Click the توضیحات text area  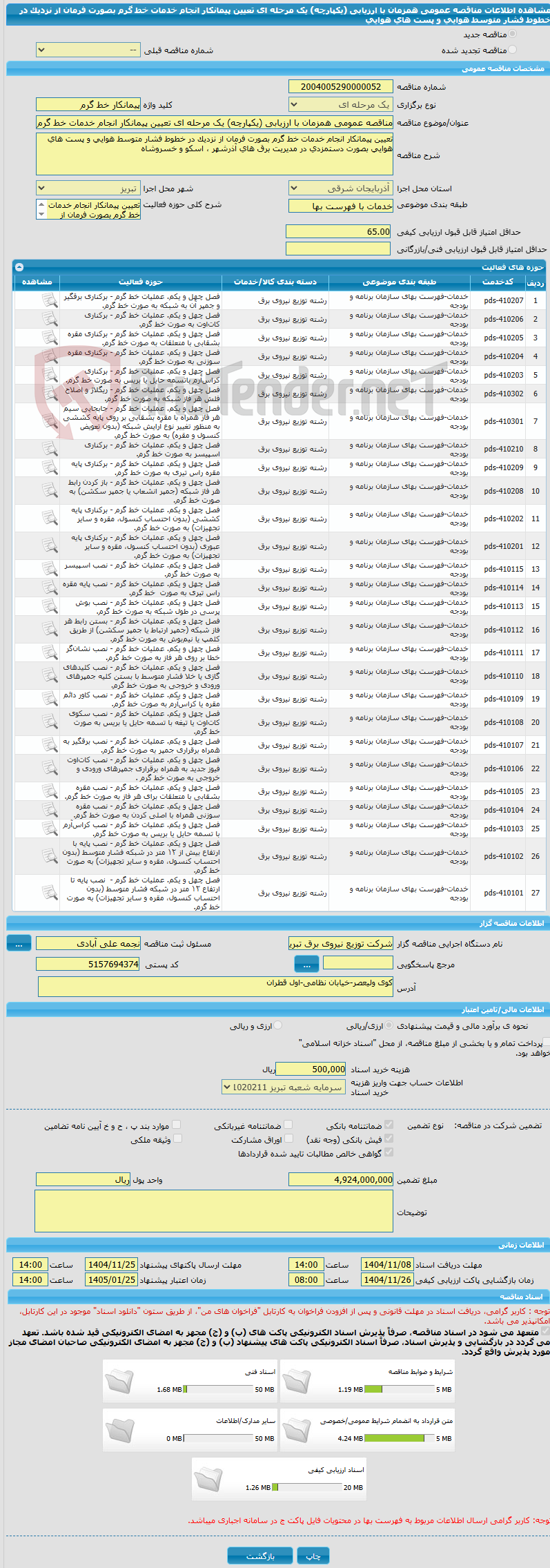click(x=214, y=1211)
